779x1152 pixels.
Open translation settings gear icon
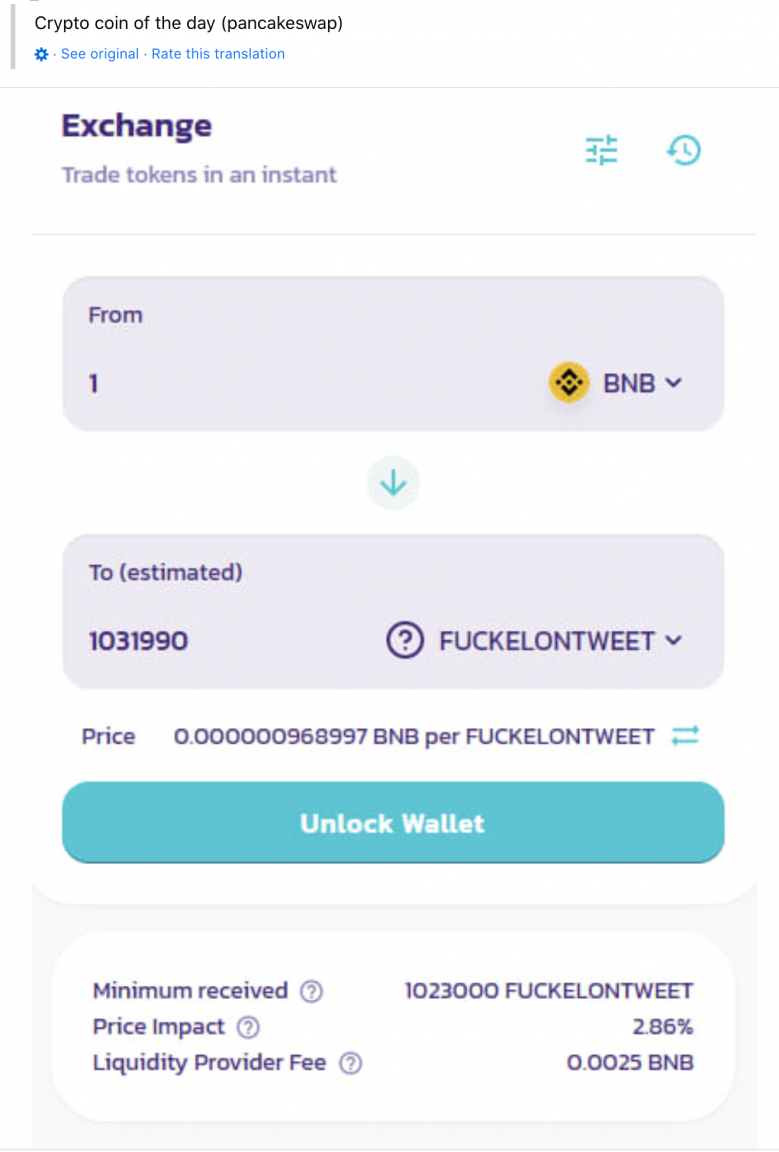tap(41, 54)
